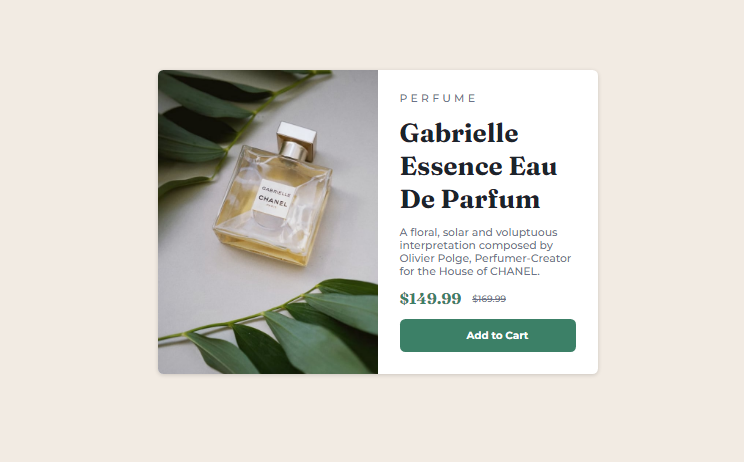
Task: Click the crossed-out $169.99 original price
Action: point(489,299)
